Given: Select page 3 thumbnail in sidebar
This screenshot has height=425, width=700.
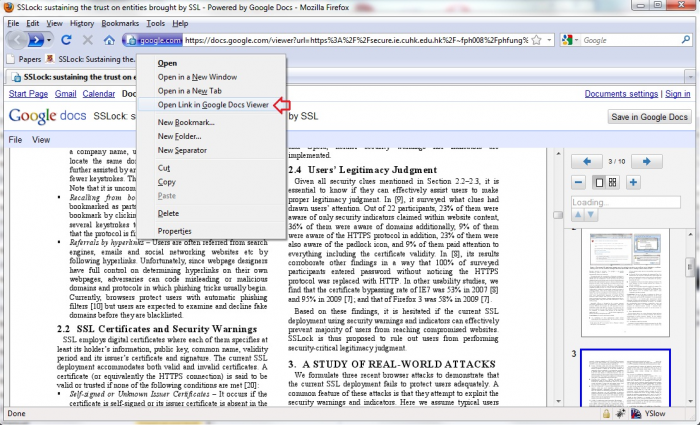Looking at the screenshot, I should [625, 379].
